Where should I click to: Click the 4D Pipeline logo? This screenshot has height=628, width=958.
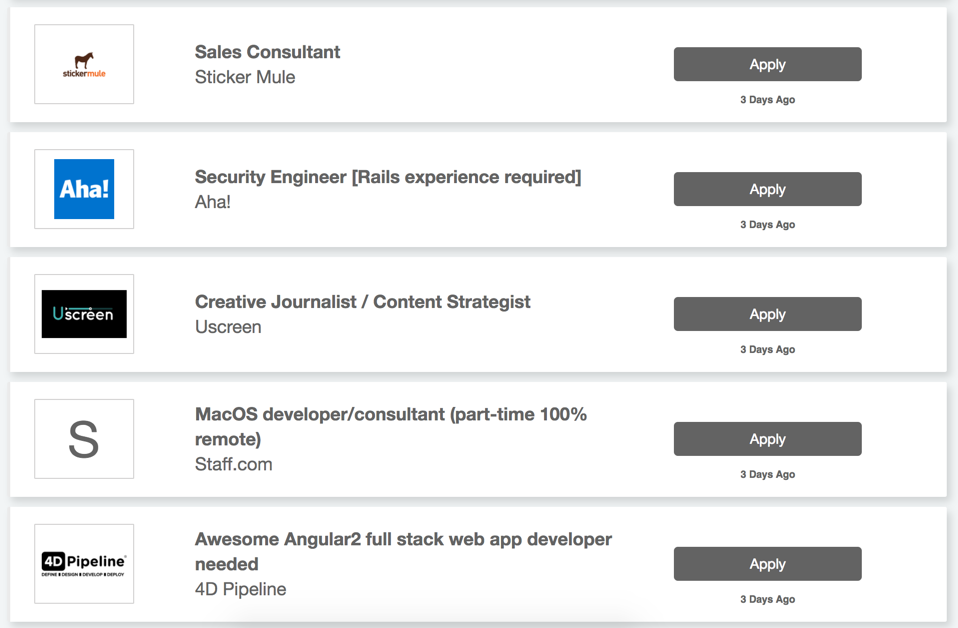coord(84,564)
